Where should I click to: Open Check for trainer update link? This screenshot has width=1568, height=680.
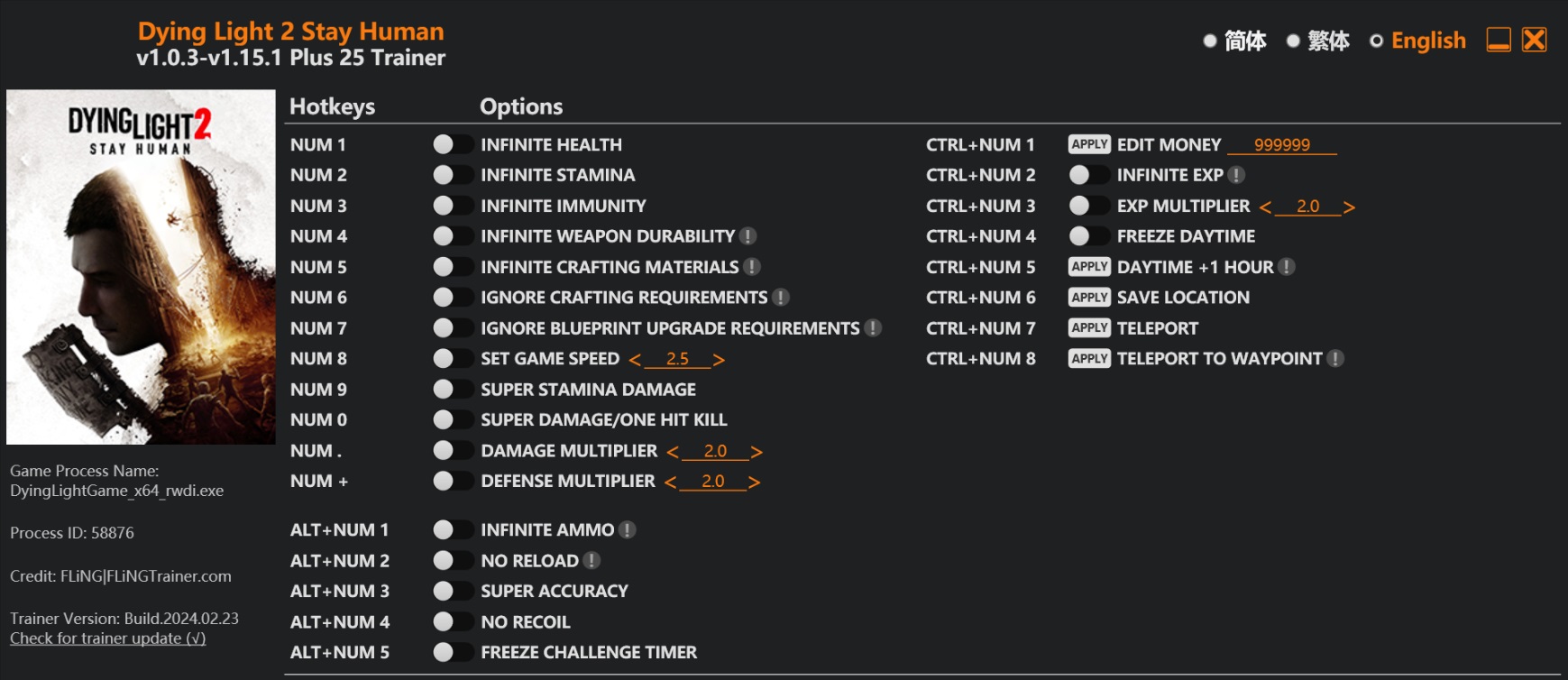pyautogui.click(x=108, y=639)
